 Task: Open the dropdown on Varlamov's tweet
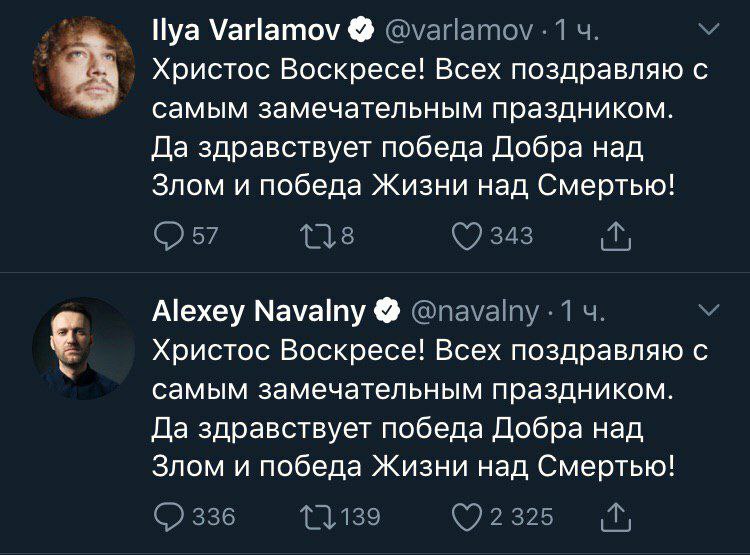[x=708, y=33]
